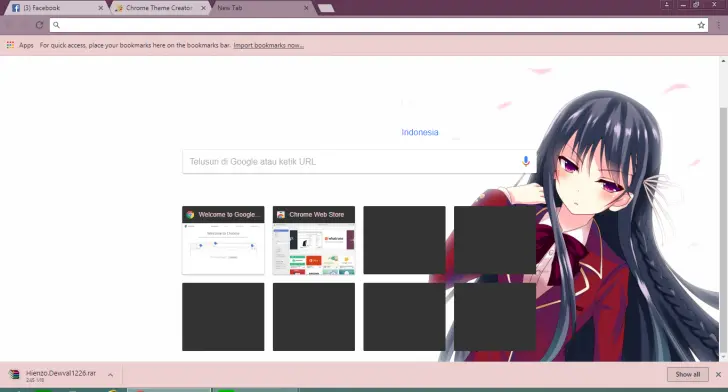Click the address bar input field
728x392 pixels.
[x=378, y=25]
